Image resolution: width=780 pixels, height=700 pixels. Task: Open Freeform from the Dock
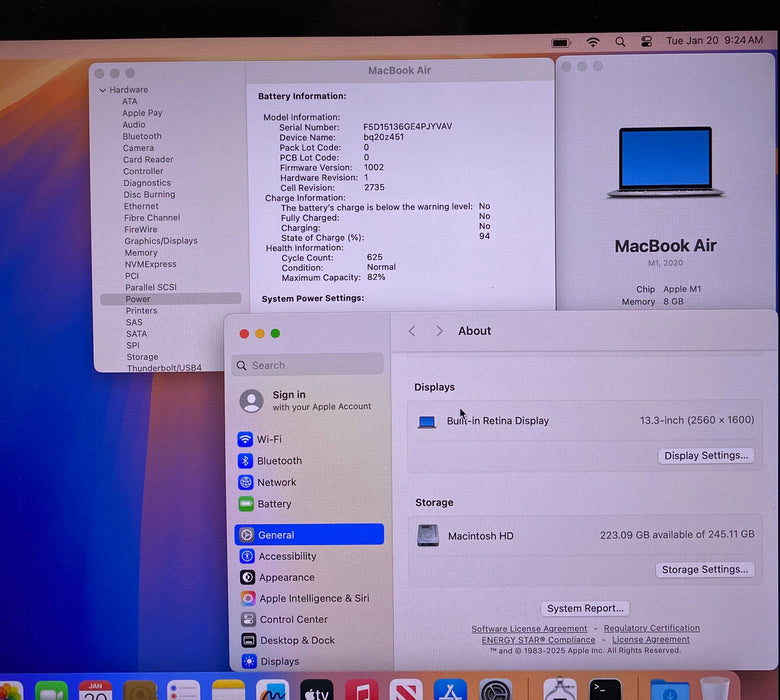click(x=272, y=691)
